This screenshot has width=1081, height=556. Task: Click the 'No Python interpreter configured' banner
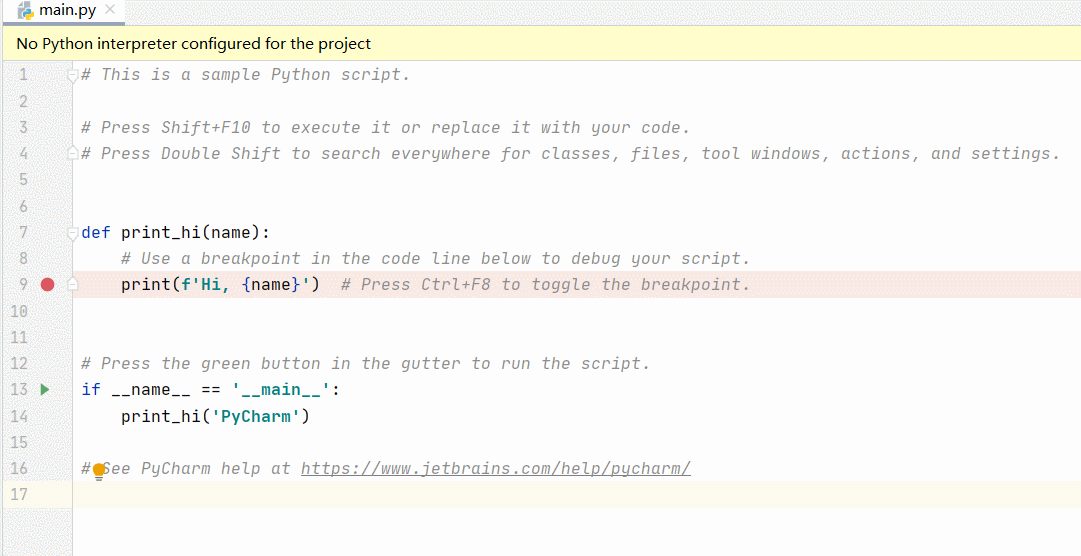point(540,43)
